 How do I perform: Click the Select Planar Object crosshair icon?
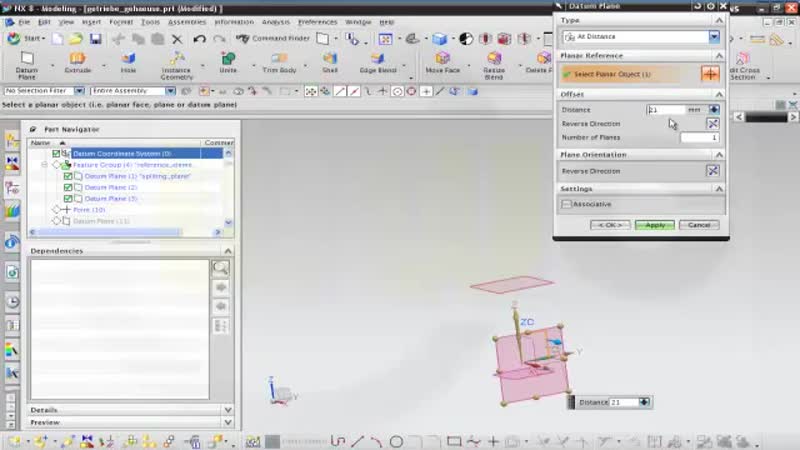[x=710, y=74]
